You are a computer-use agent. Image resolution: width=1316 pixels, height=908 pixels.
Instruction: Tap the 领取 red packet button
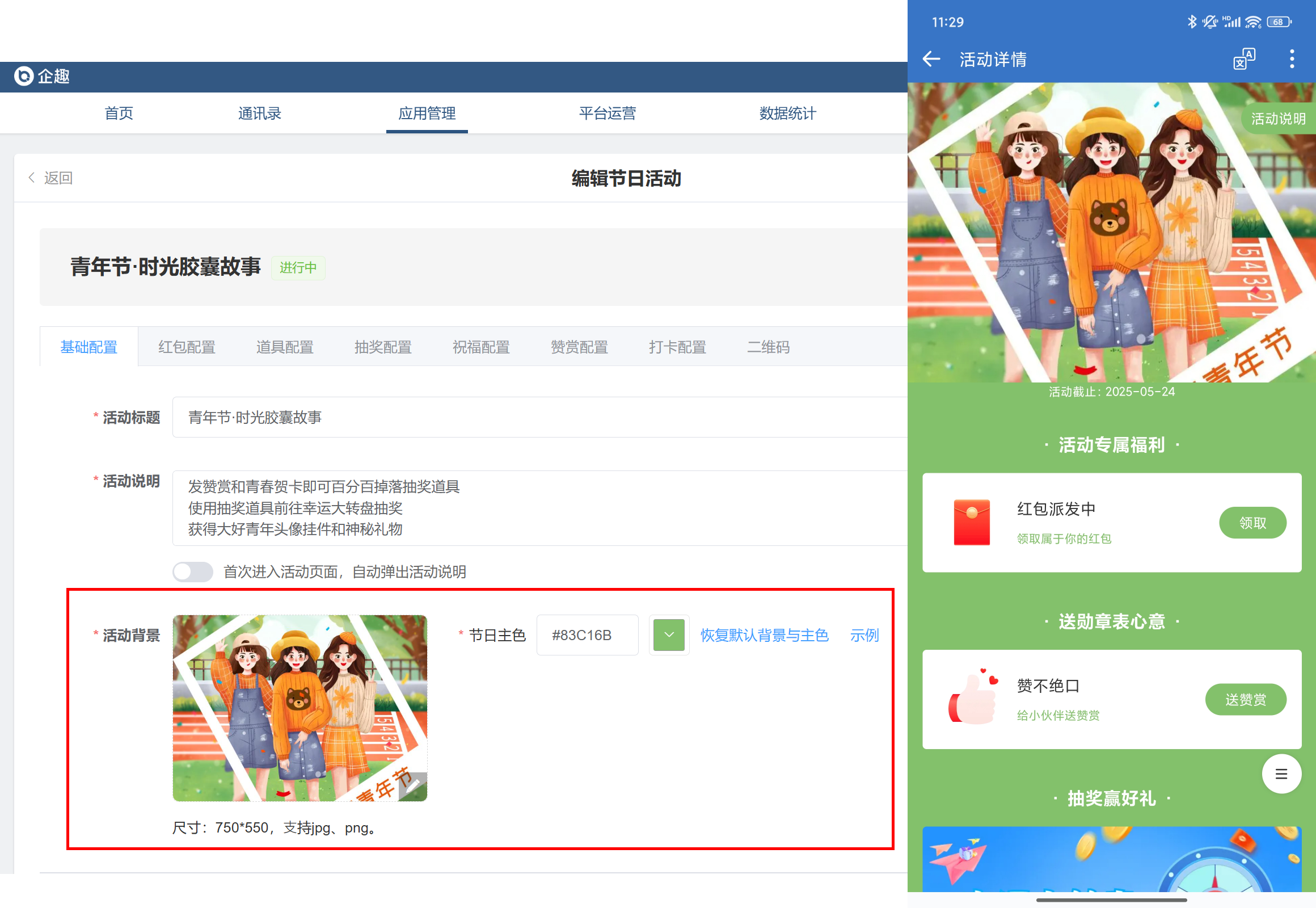point(1252,522)
